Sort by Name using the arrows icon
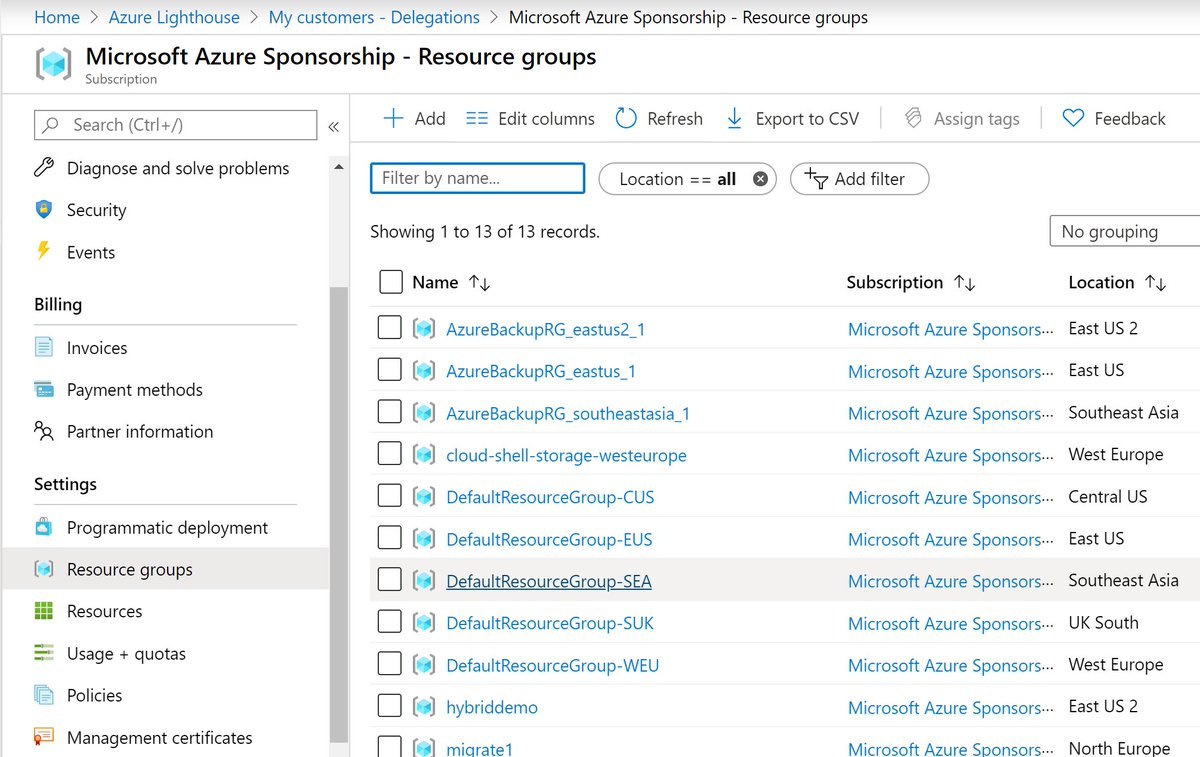Screen dimensions: 1200x757 pos(479,283)
